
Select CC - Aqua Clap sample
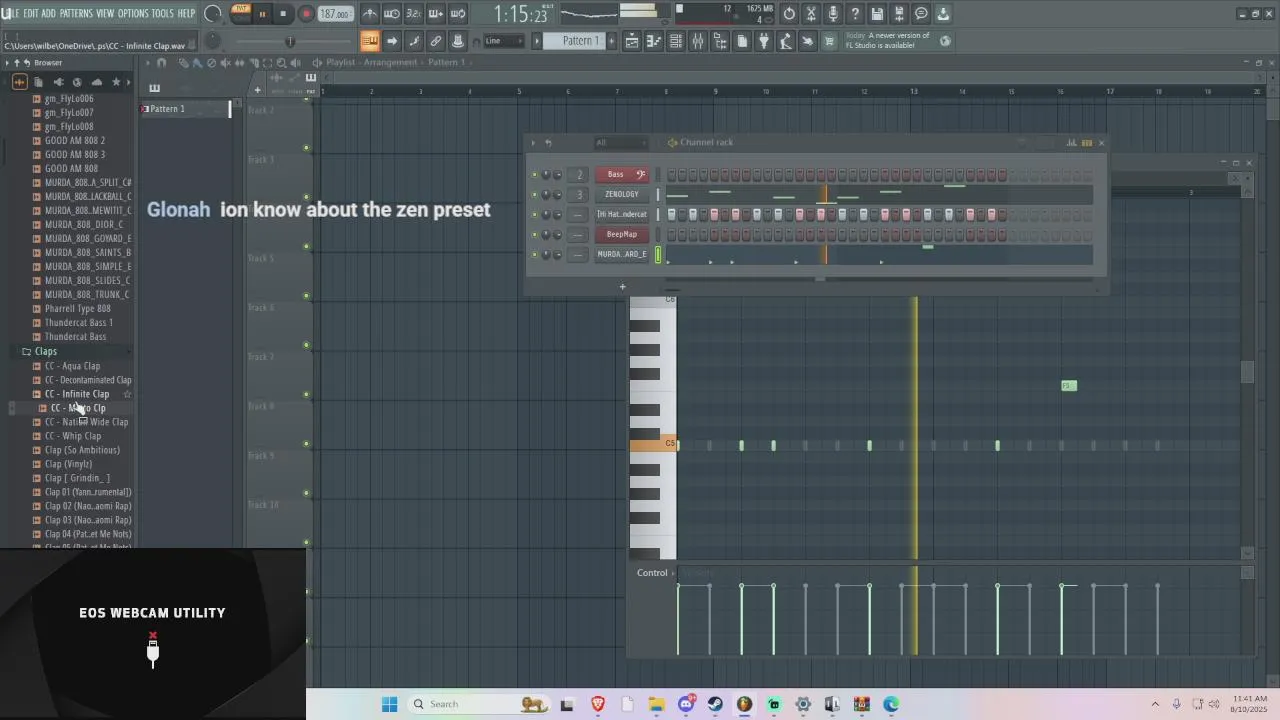tap(72, 366)
